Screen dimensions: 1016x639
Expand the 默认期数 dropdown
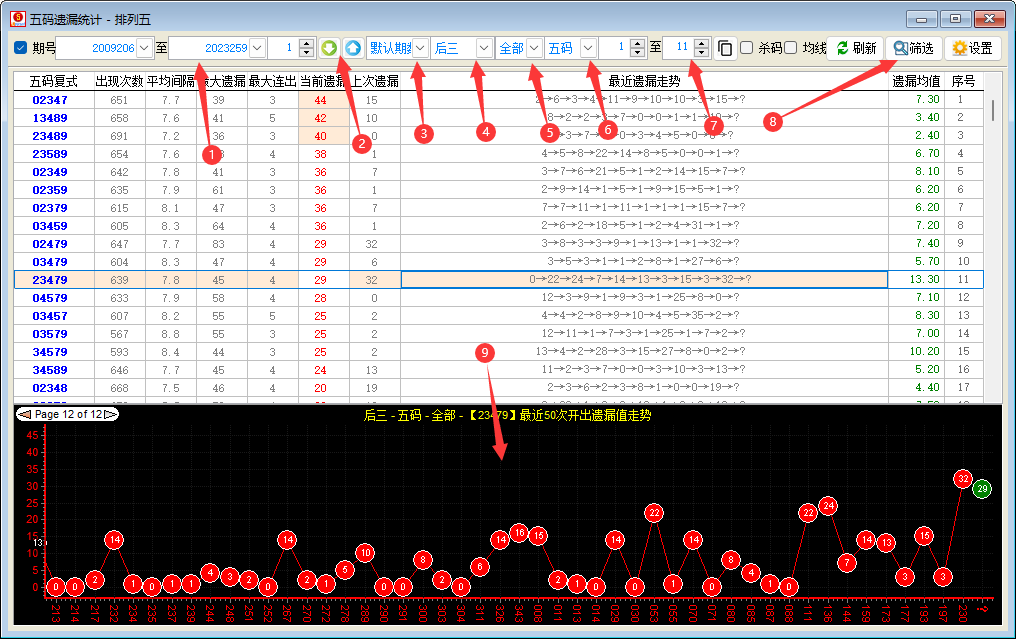click(420, 48)
